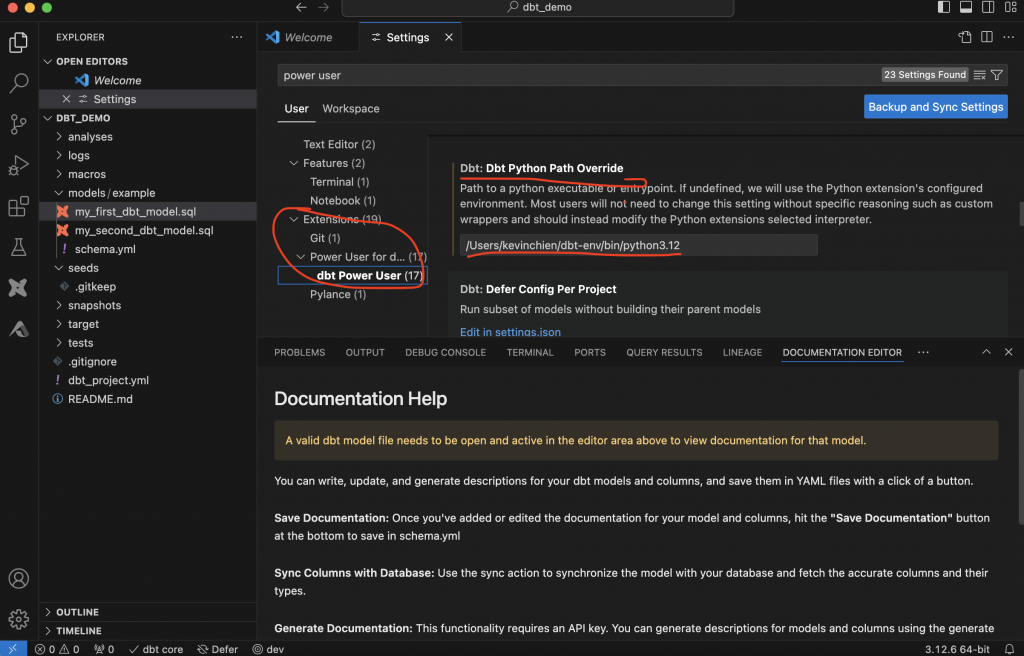Image resolution: width=1024 pixels, height=656 pixels.
Task: Toggle the Defer status bar item
Action: 217,649
